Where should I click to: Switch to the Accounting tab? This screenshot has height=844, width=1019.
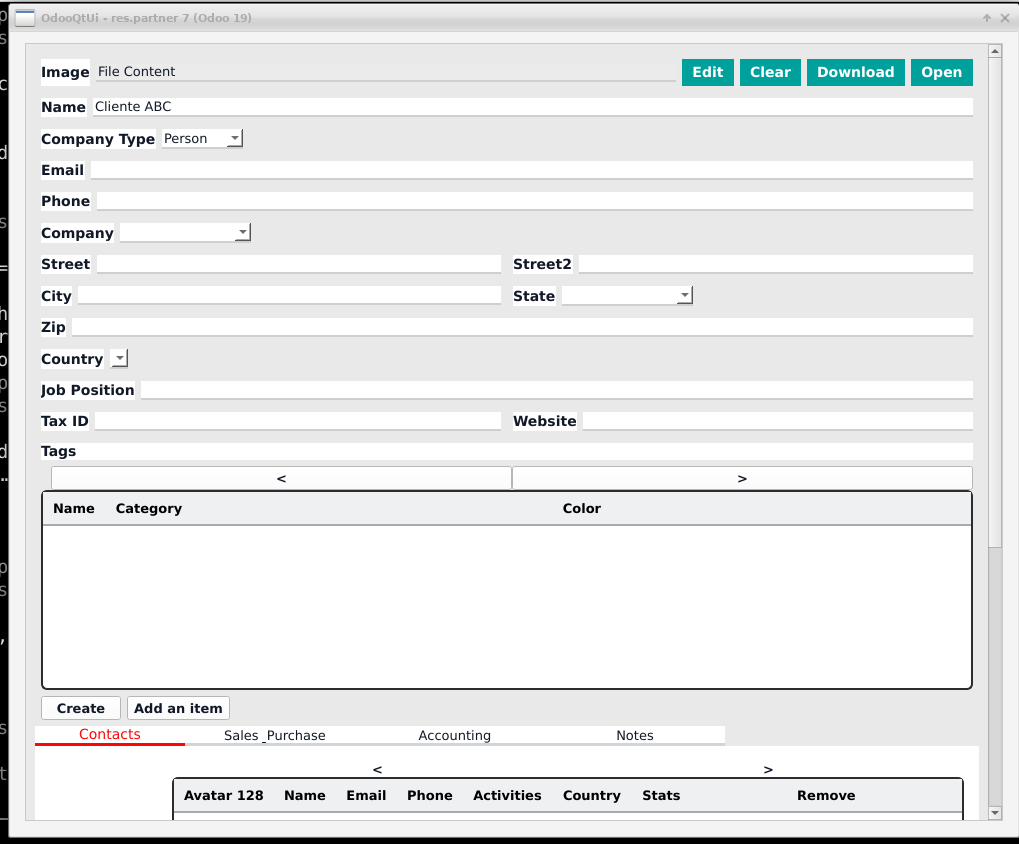click(x=454, y=735)
